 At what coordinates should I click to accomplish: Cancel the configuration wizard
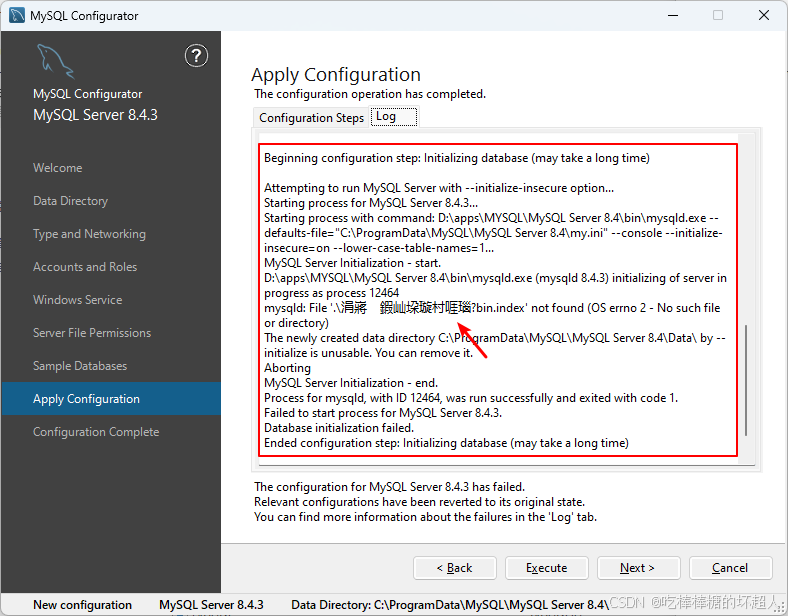tap(731, 568)
